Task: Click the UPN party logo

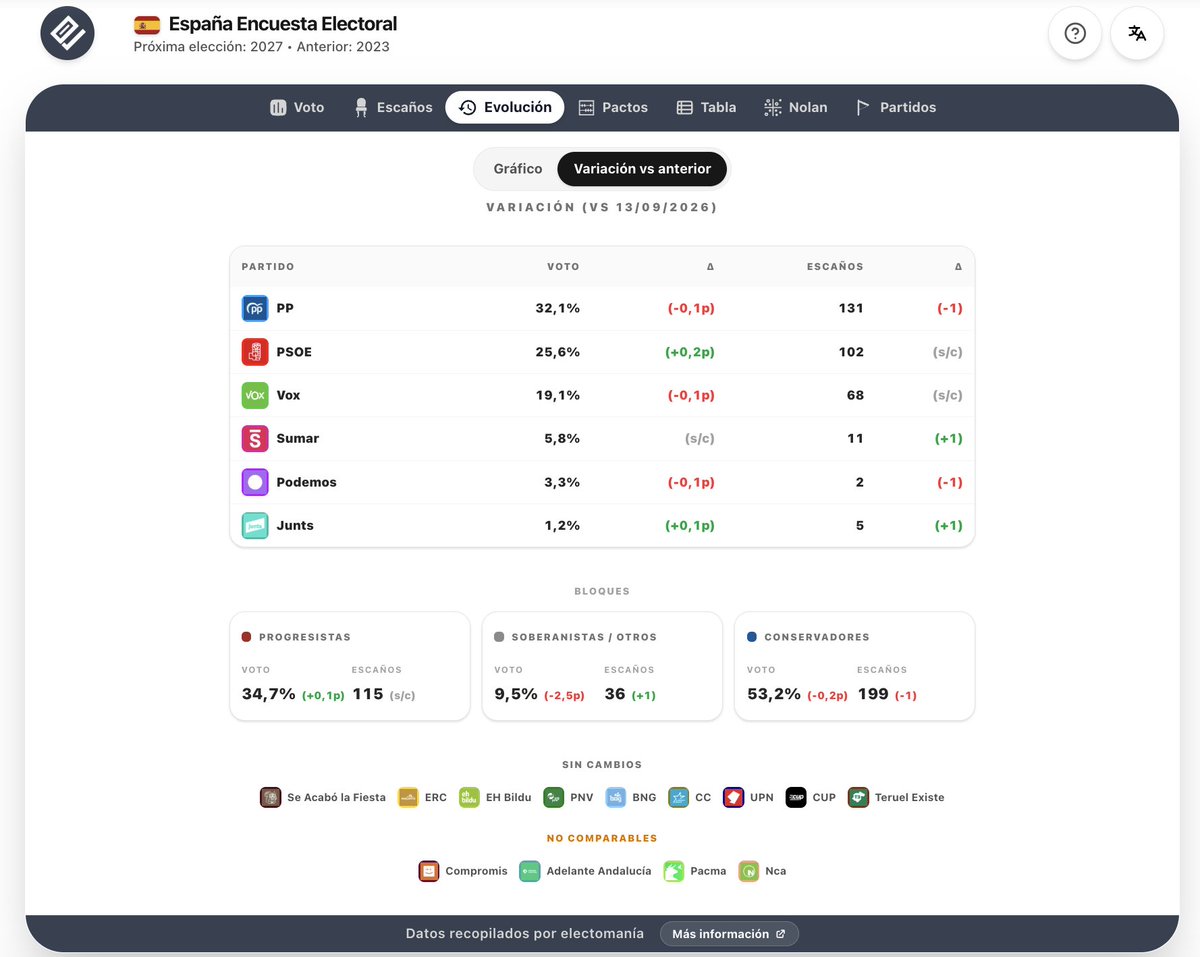Action: tap(733, 797)
